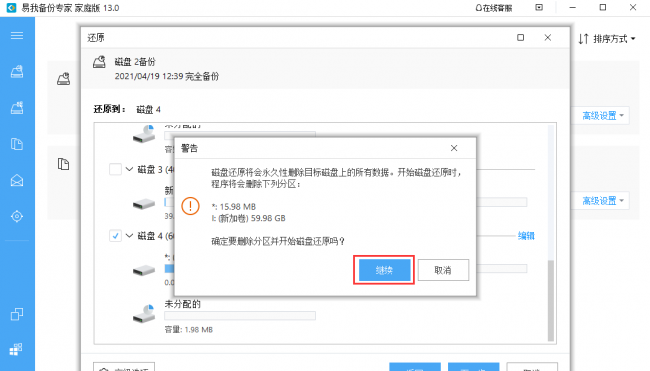Click 在线客服 online support link
This screenshot has height=371, width=650.
pos(493,8)
